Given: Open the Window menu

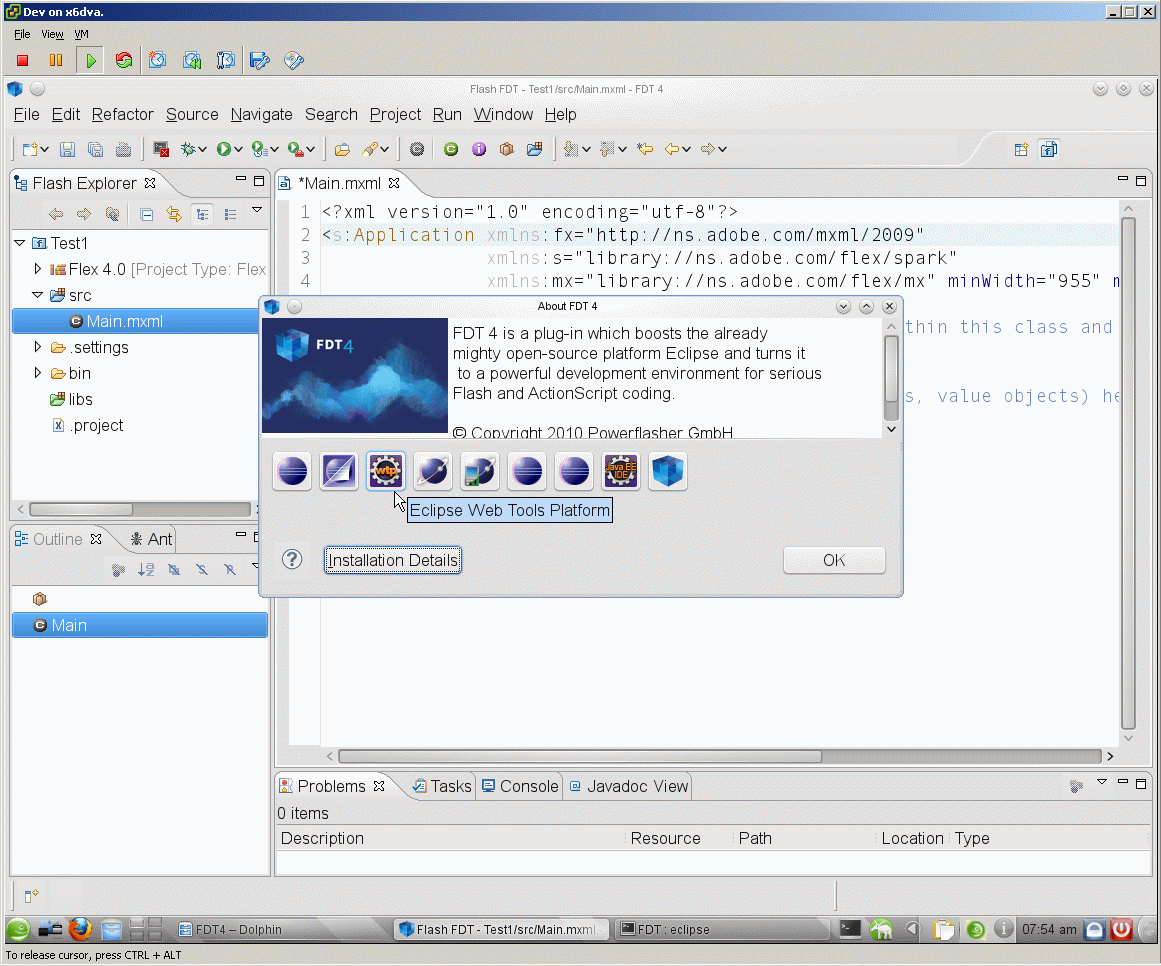Looking at the screenshot, I should (503, 115).
